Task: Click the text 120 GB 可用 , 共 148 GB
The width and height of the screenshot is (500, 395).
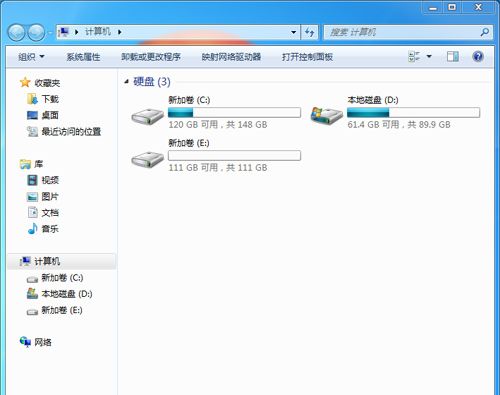Action: click(218, 125)
